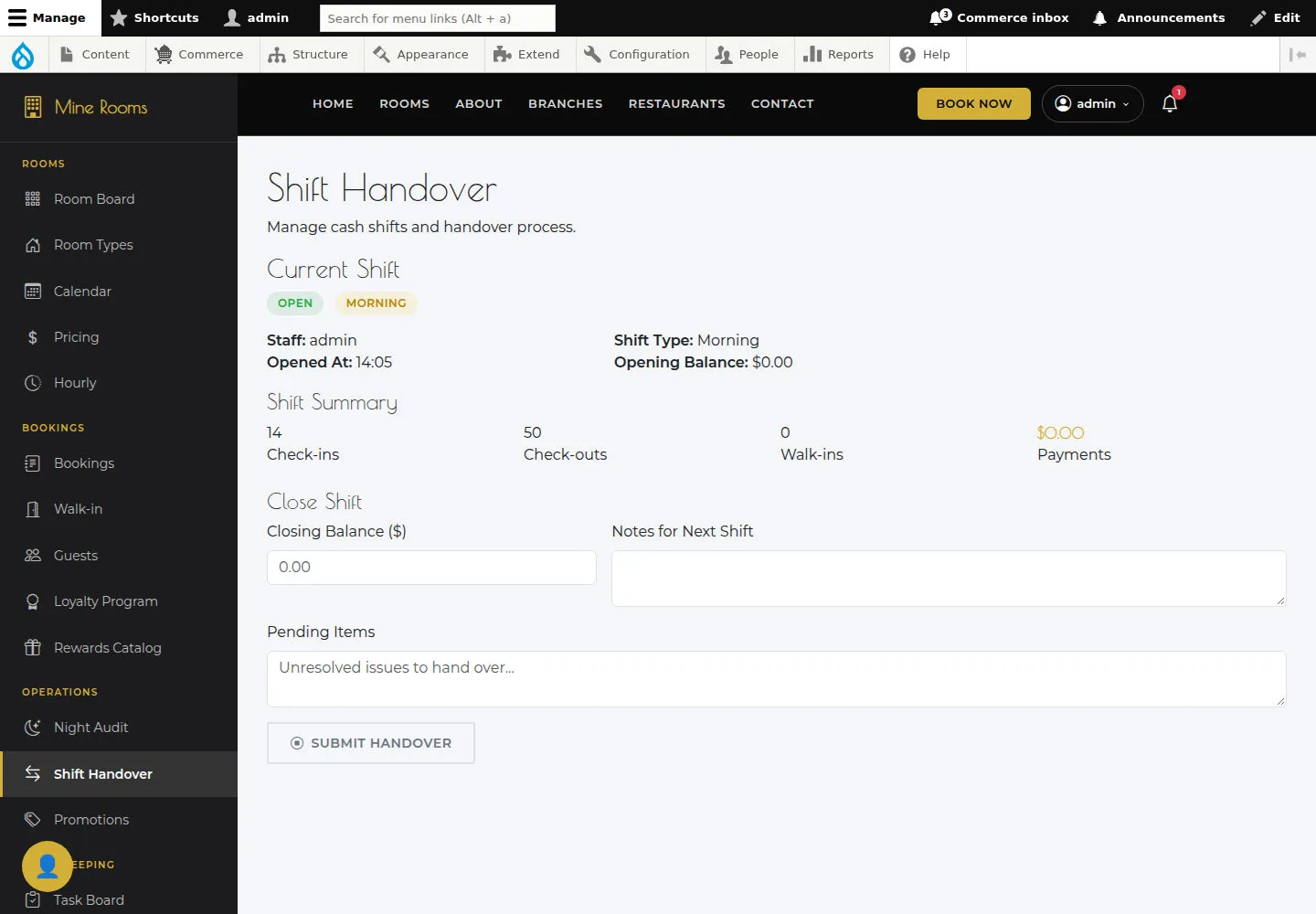Open Hourly in sidebar

pyautogui.click(x=119, y=383)
